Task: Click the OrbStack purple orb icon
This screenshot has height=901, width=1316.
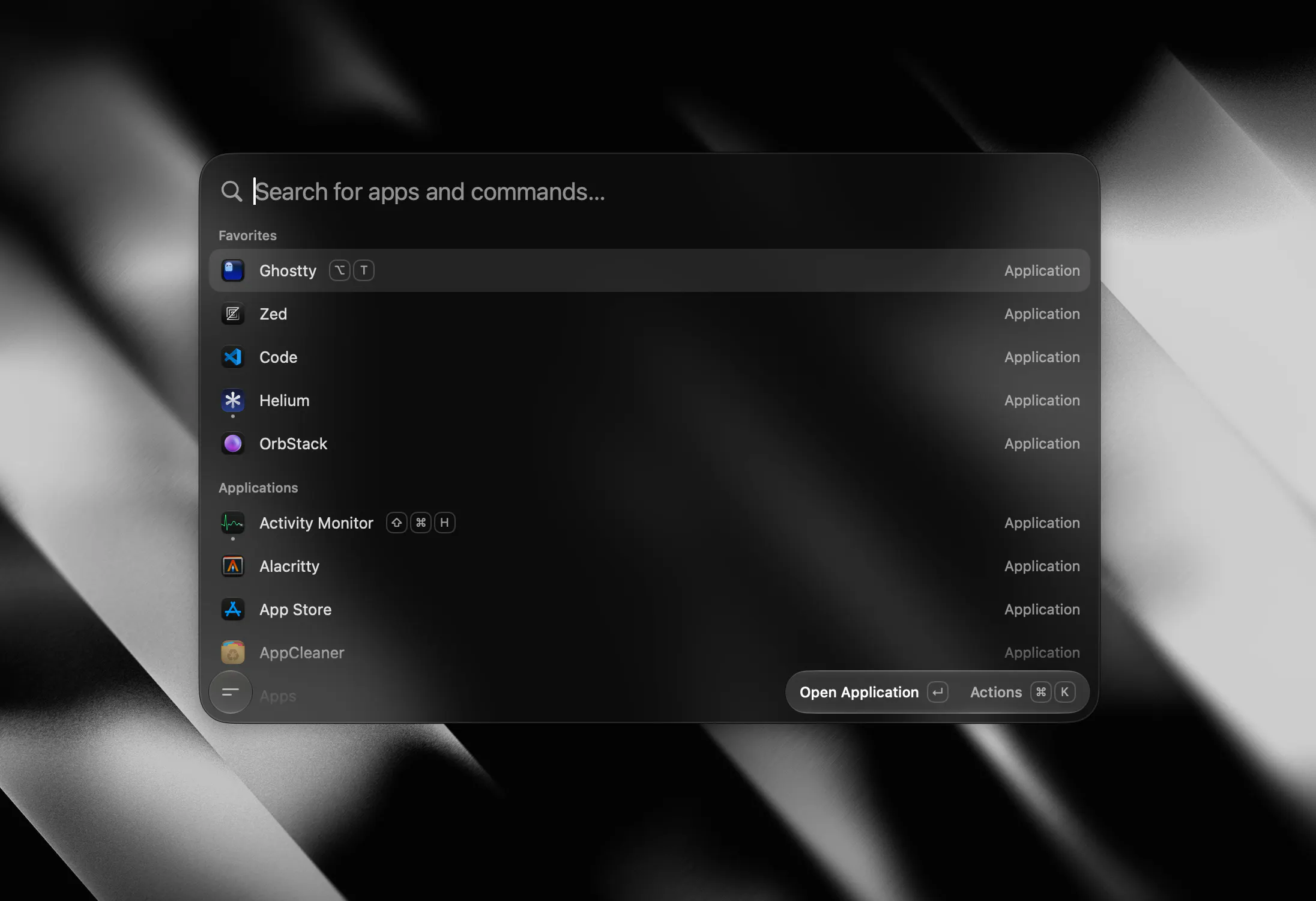Action: (x=233, y=444)
